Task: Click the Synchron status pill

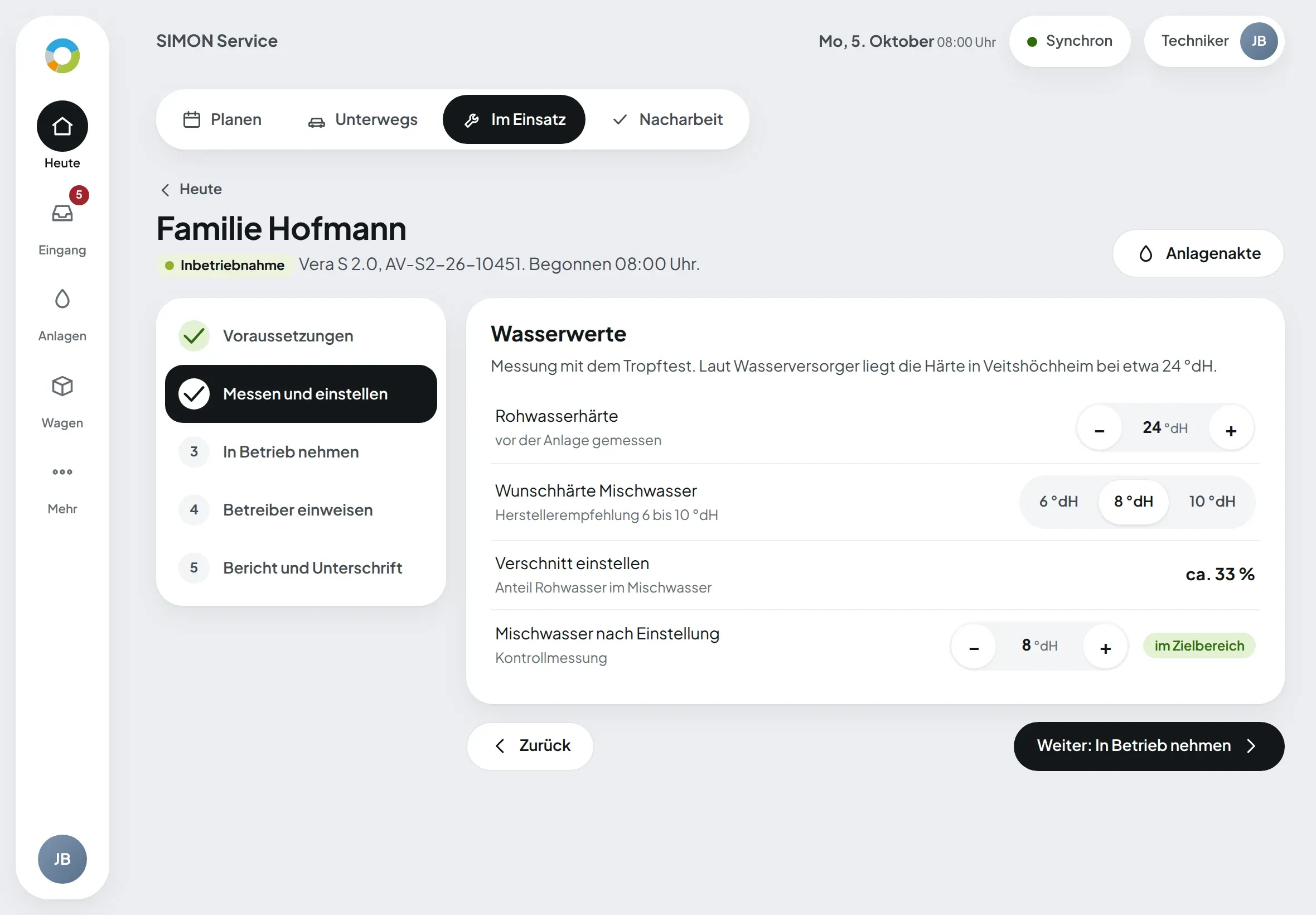Action: 1070,41
